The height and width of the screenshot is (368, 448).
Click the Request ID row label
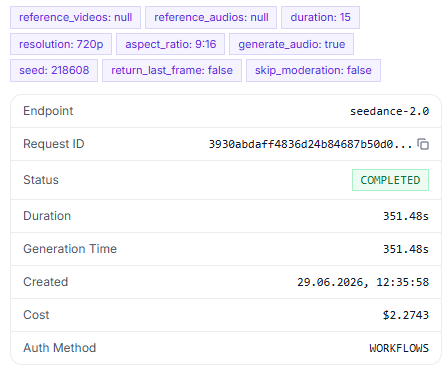coord(54,144)
